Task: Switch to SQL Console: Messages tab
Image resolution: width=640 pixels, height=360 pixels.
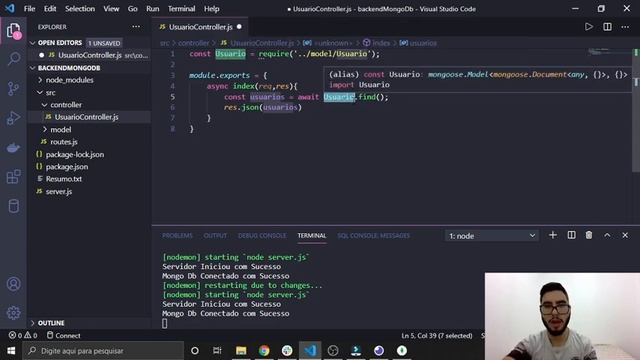Action: 373,236
